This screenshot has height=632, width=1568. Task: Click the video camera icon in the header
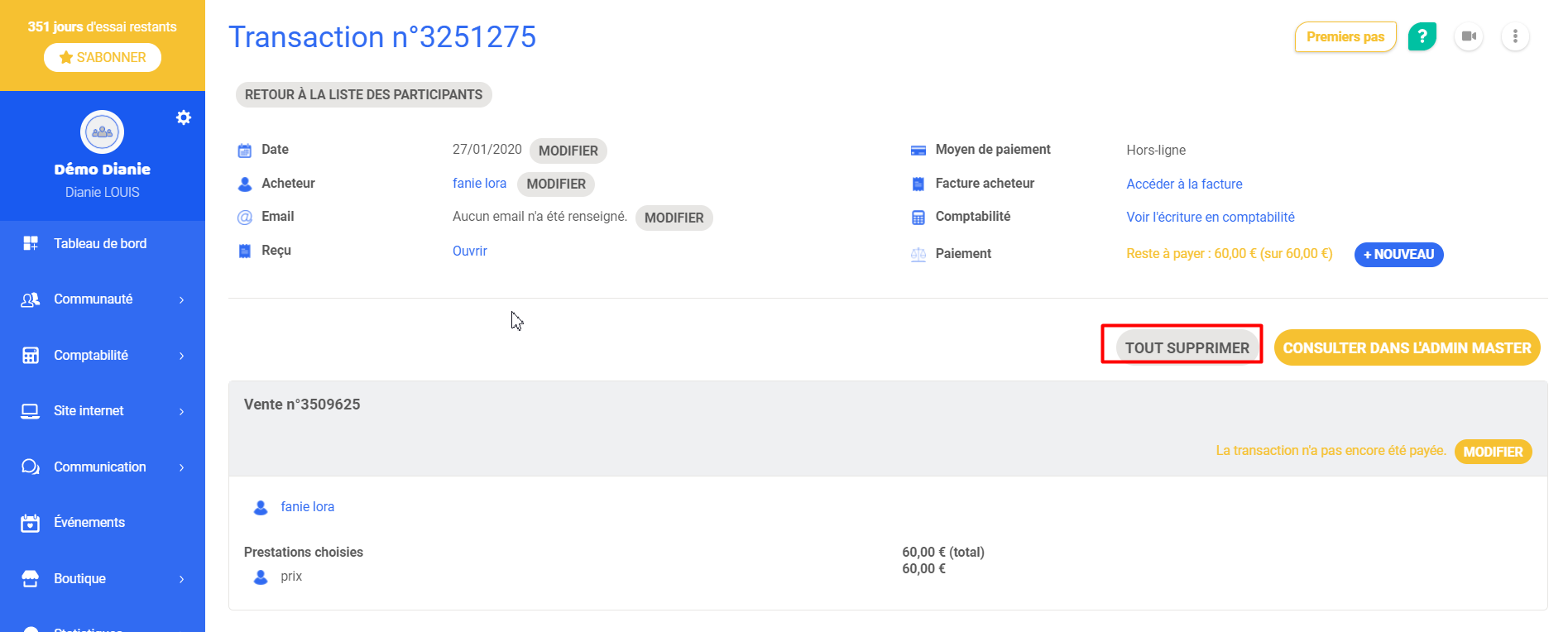tap(1469, 36)
